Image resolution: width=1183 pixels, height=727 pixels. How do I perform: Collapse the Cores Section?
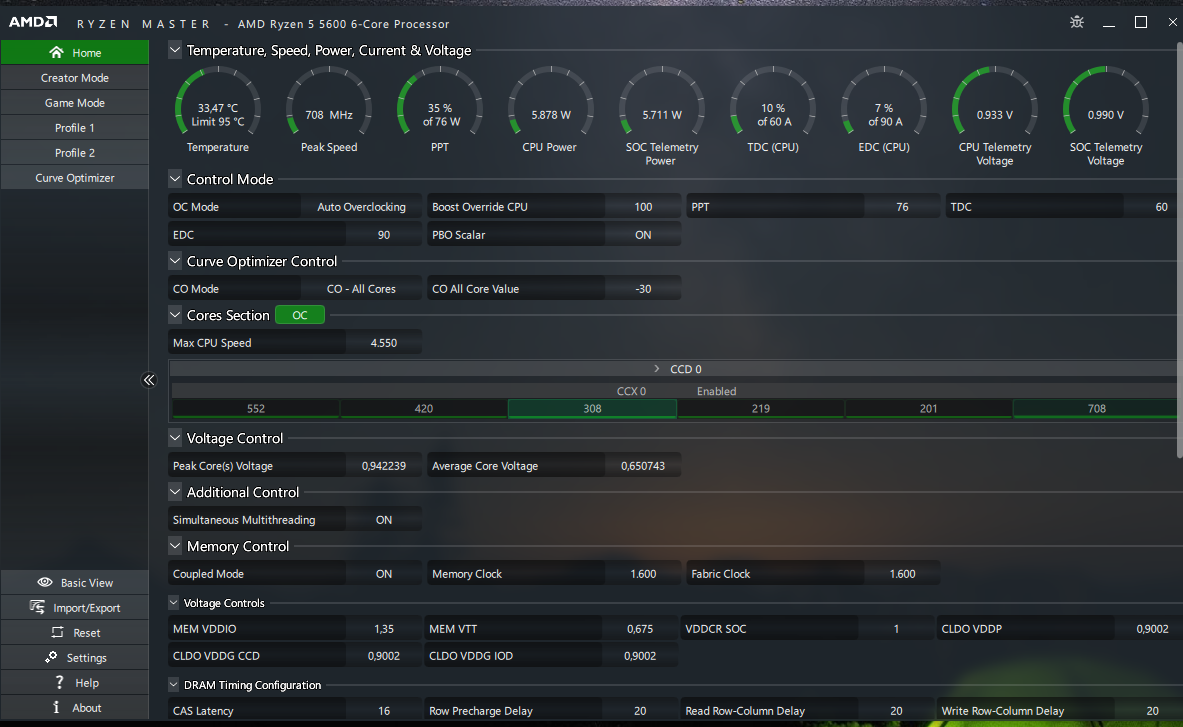tap(175, 314)
